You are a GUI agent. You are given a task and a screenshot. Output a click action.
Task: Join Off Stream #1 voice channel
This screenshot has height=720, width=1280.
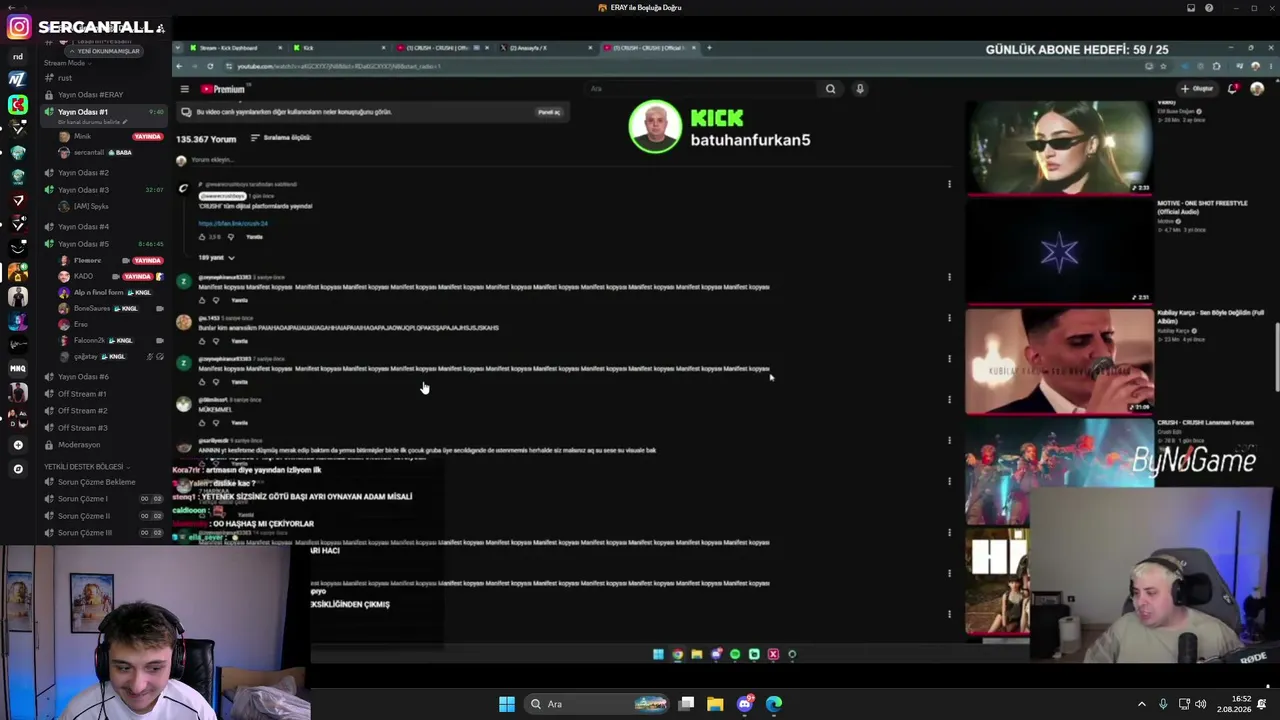point(82,394)
